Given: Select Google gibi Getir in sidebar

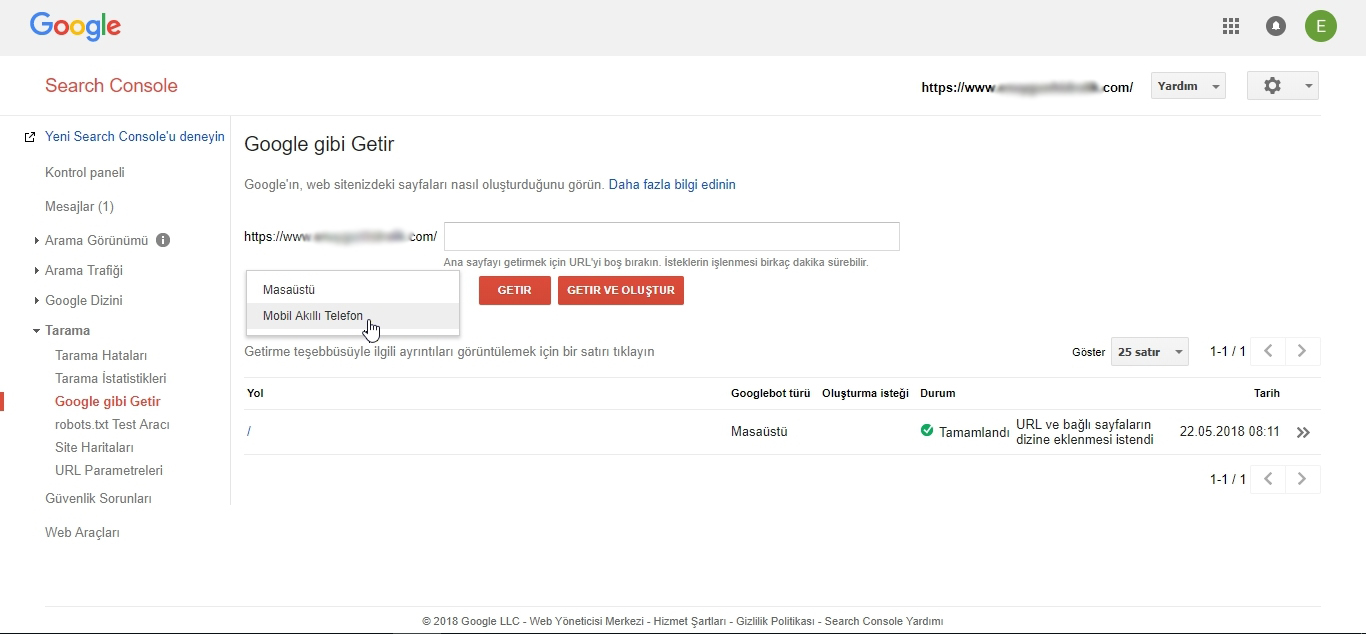Looking at the screenshot, I should (108, 401).
